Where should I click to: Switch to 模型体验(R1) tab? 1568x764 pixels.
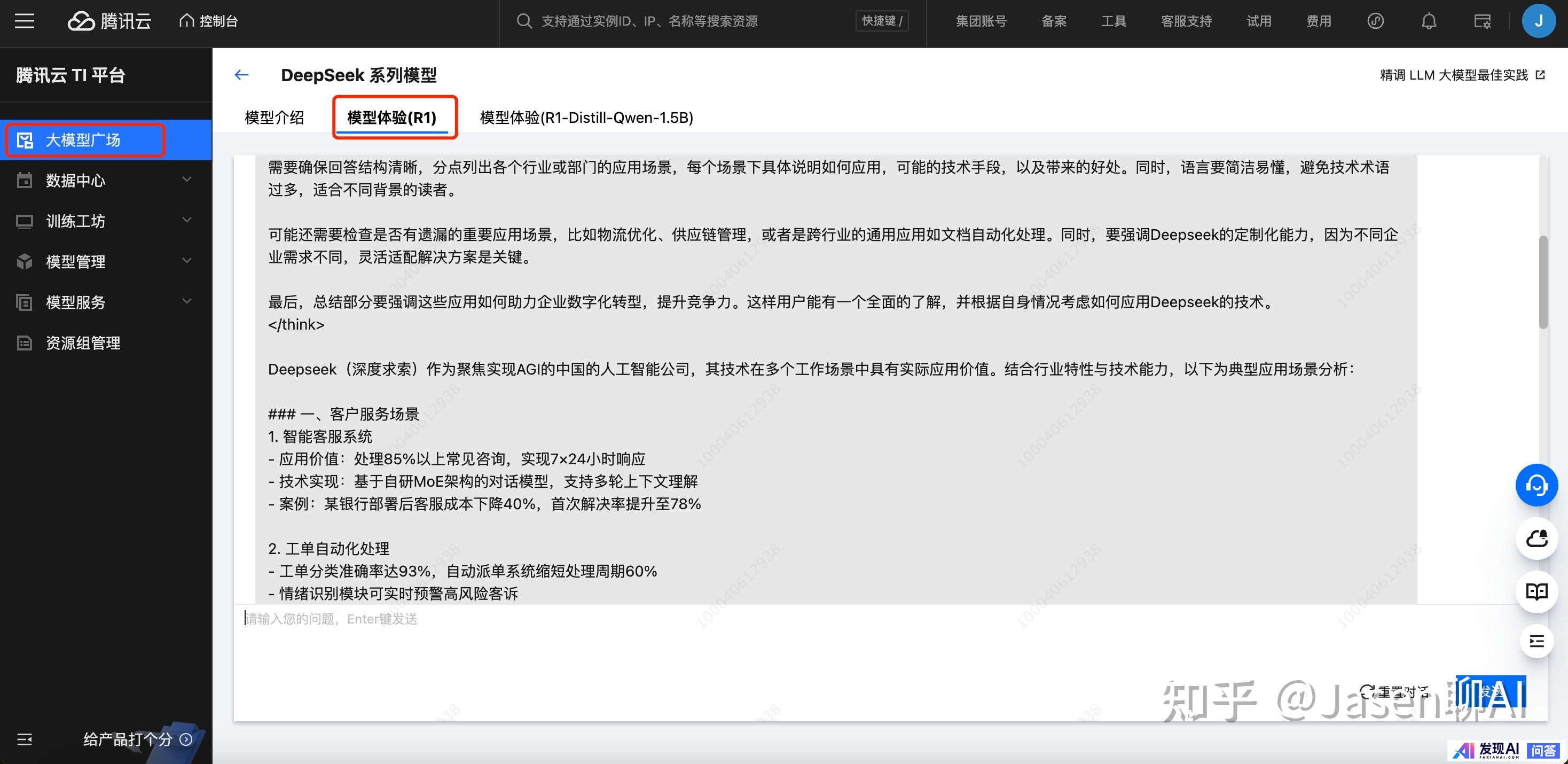[392, 118]
